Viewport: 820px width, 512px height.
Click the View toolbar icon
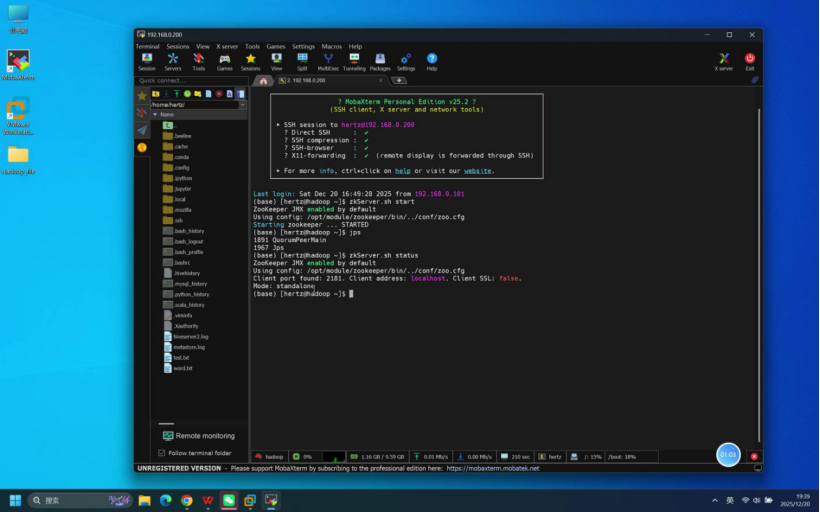[276, 62]
